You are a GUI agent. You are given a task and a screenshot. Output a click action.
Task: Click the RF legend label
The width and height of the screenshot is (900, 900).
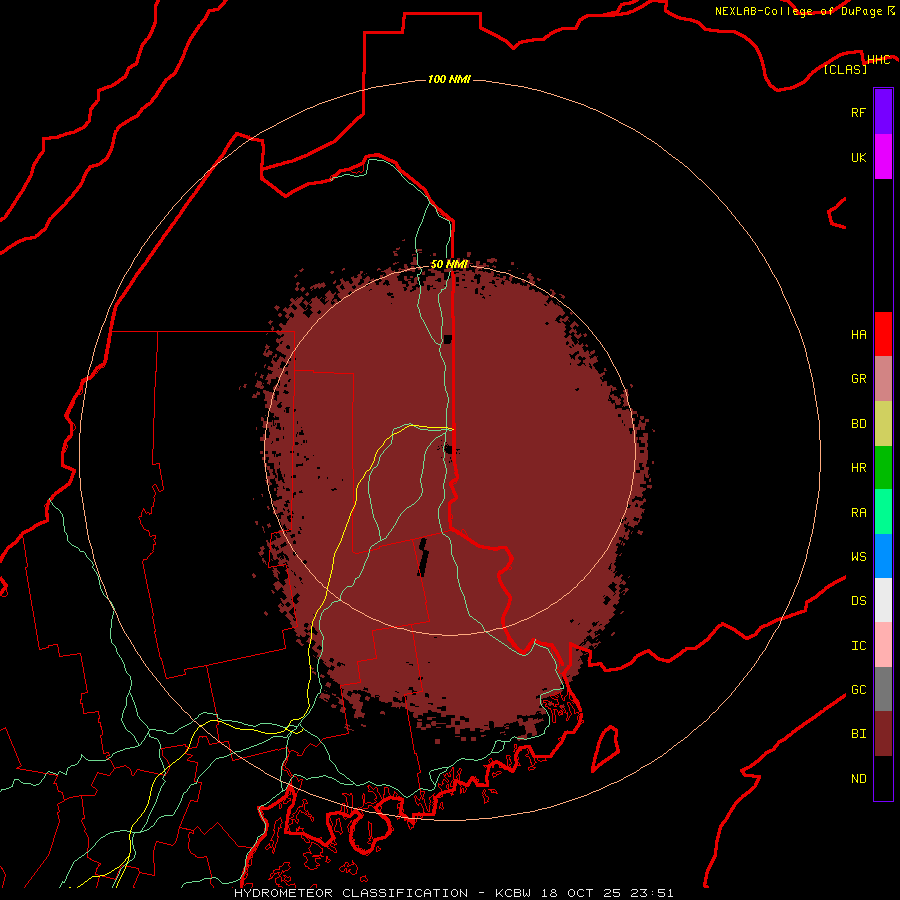(x=858, y=112)
